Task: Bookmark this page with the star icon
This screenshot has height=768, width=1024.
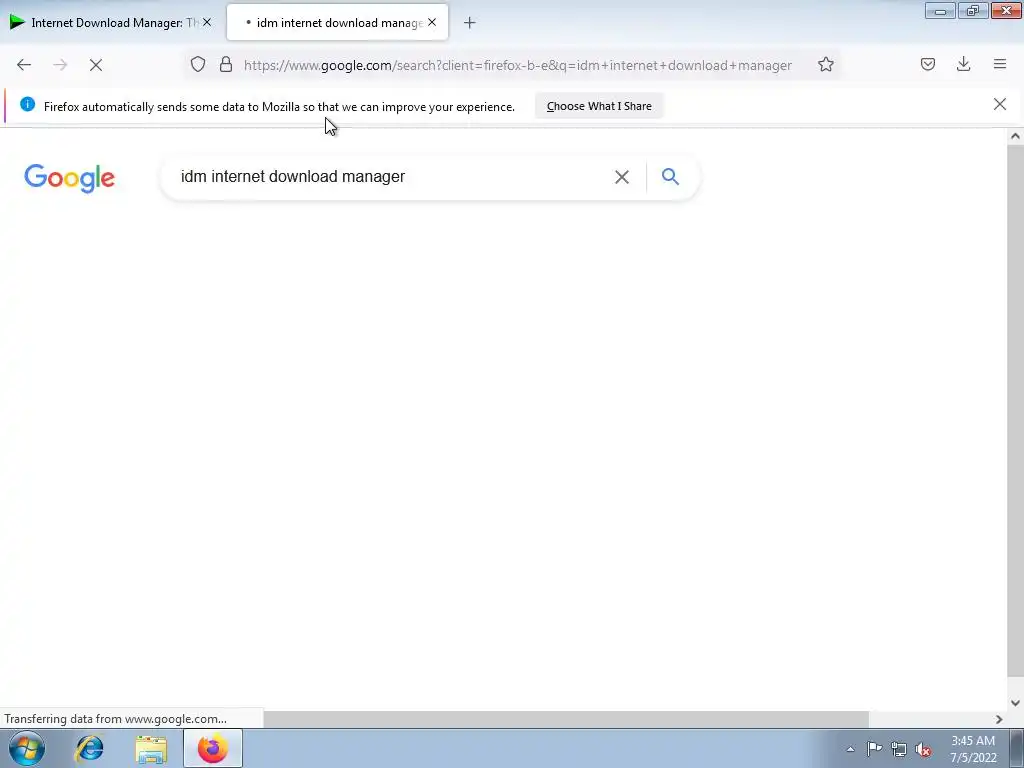Action: coord(825,64)
